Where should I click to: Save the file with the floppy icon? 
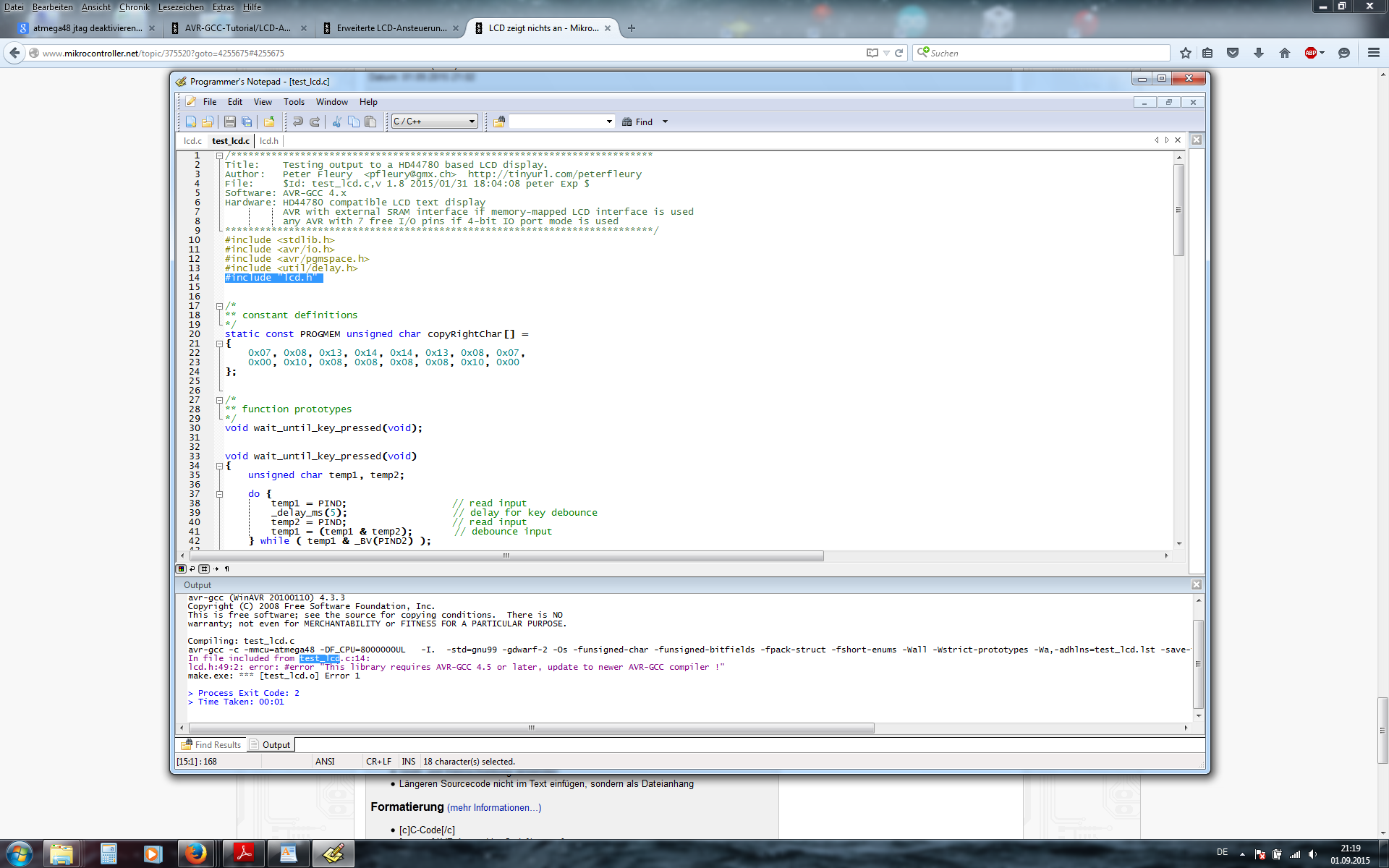pos(229,122)
